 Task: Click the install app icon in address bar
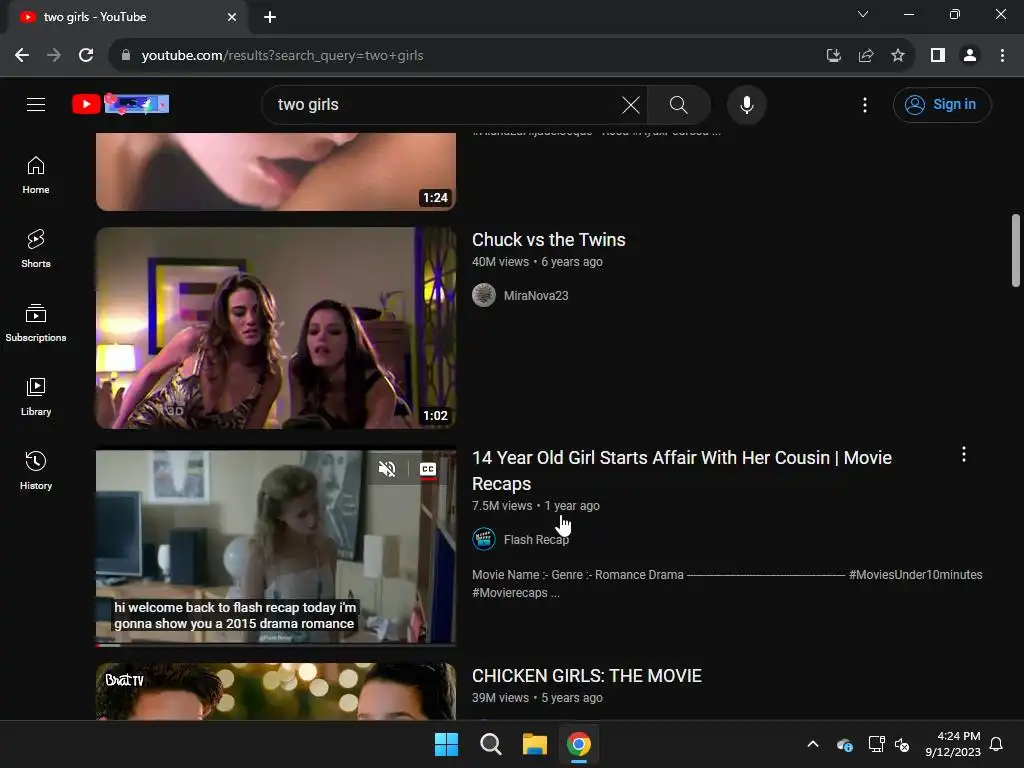833,56
